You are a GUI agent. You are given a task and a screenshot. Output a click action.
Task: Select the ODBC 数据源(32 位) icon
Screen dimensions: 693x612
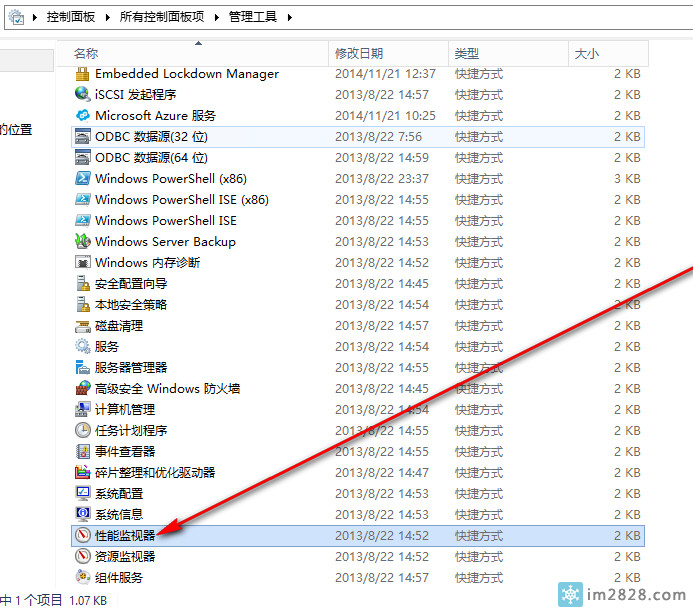[x=82, y=137]
